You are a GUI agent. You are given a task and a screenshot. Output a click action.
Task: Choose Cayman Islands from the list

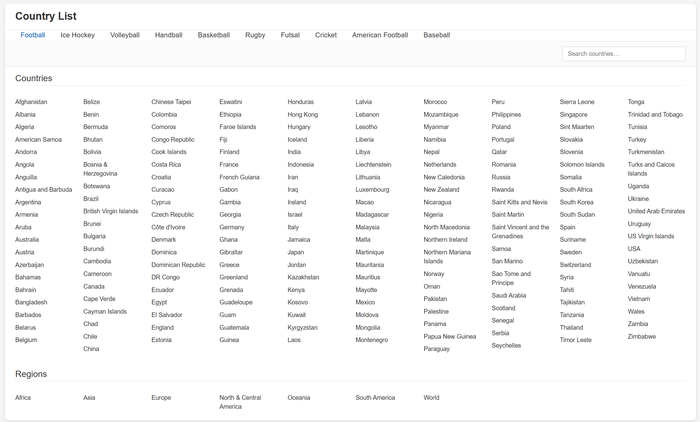105,311
